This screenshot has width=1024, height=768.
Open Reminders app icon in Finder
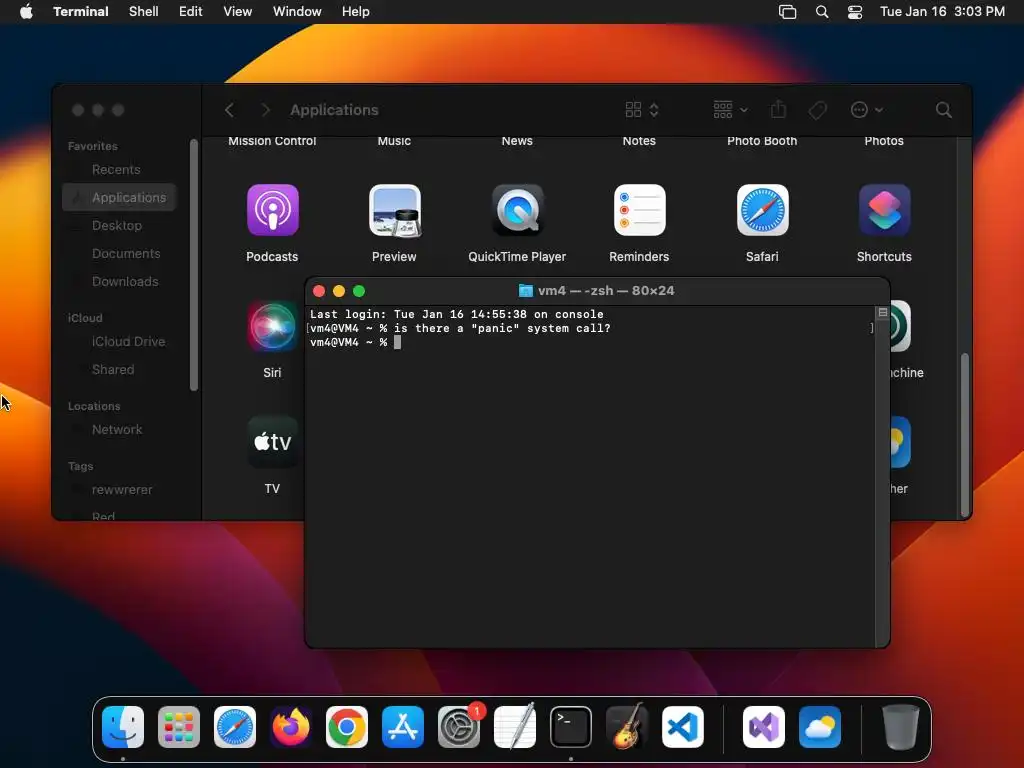639,210
